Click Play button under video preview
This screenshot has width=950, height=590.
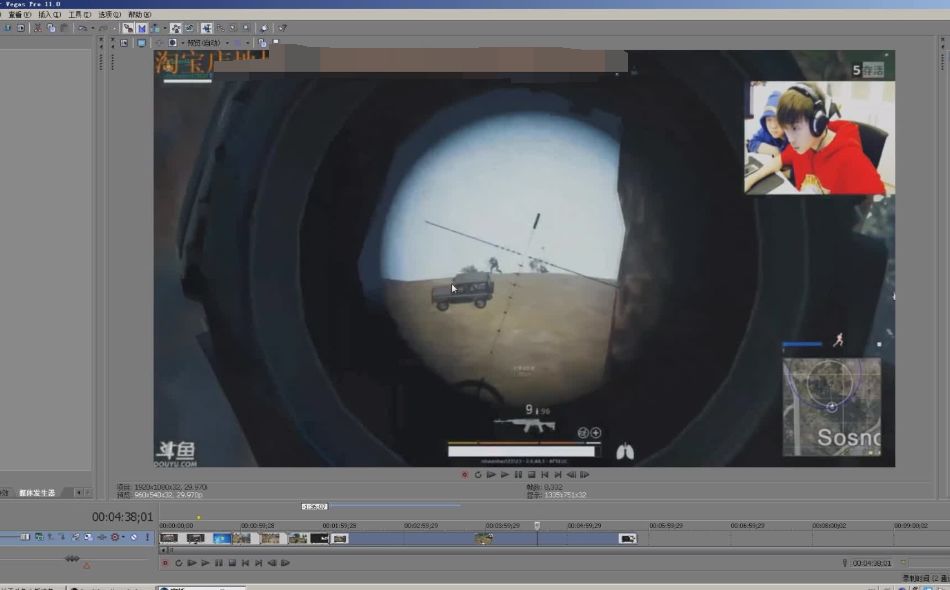(505, 474)
